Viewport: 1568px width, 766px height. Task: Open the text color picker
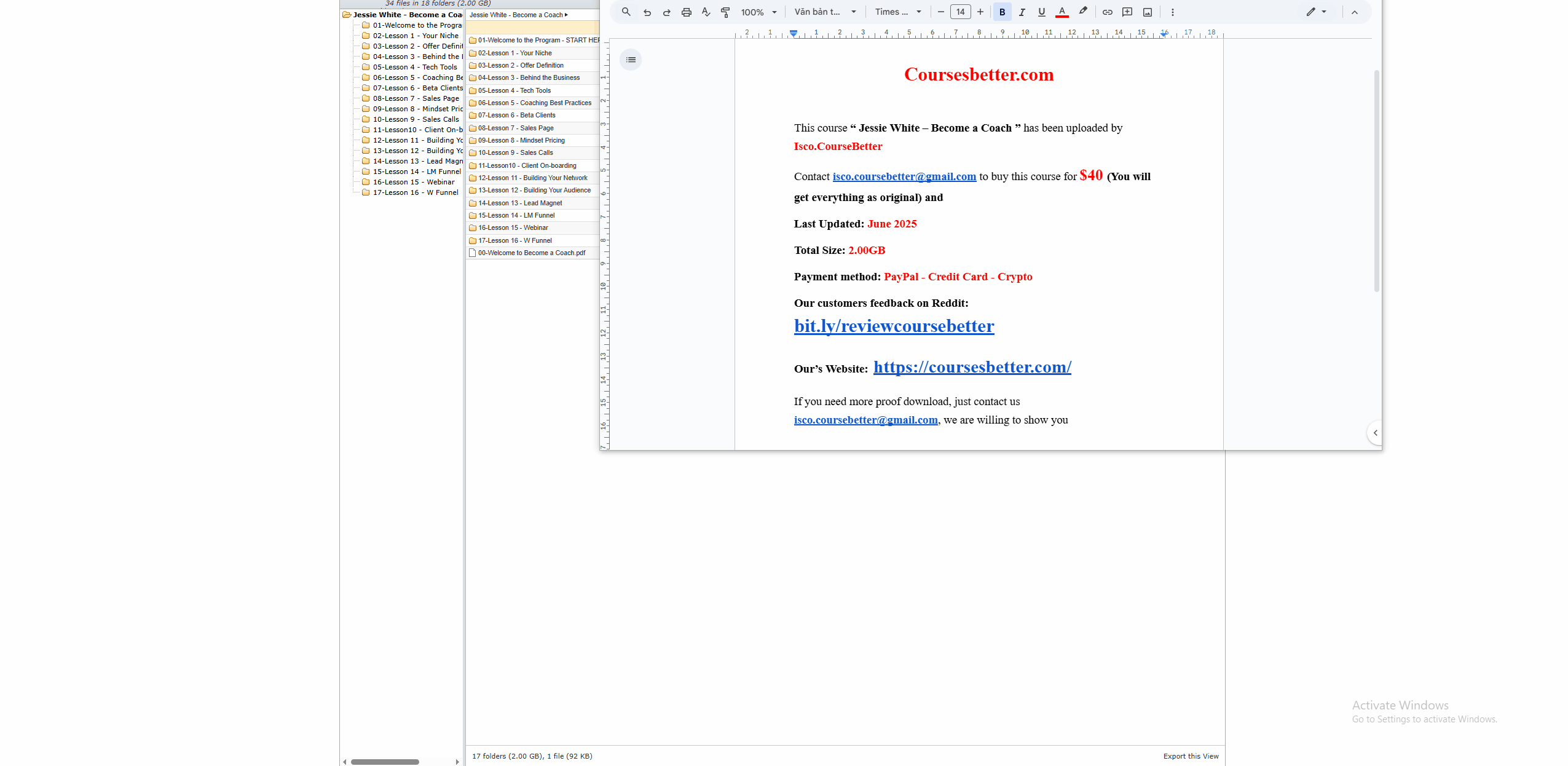pyautogui.click(x=1062, y=12)
